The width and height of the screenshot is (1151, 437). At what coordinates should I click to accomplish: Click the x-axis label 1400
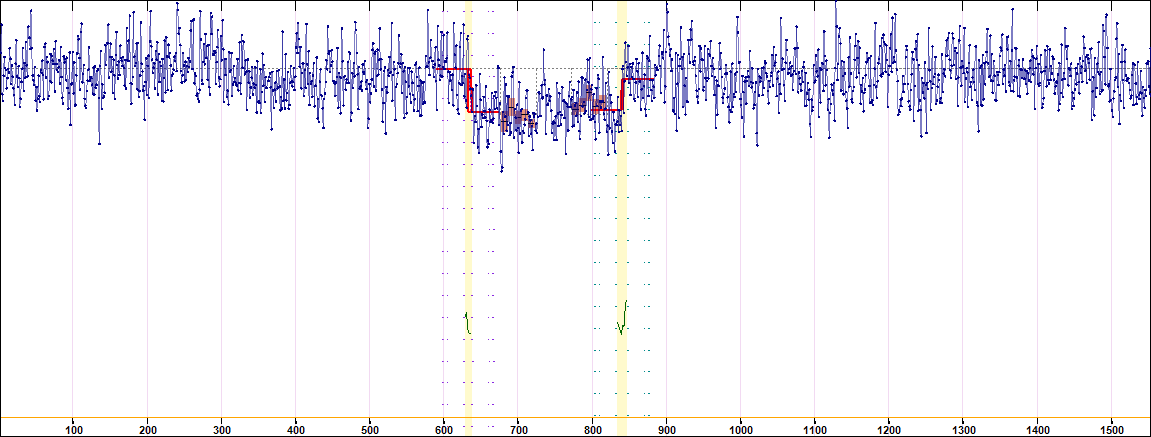click(x=1036, y=429)
